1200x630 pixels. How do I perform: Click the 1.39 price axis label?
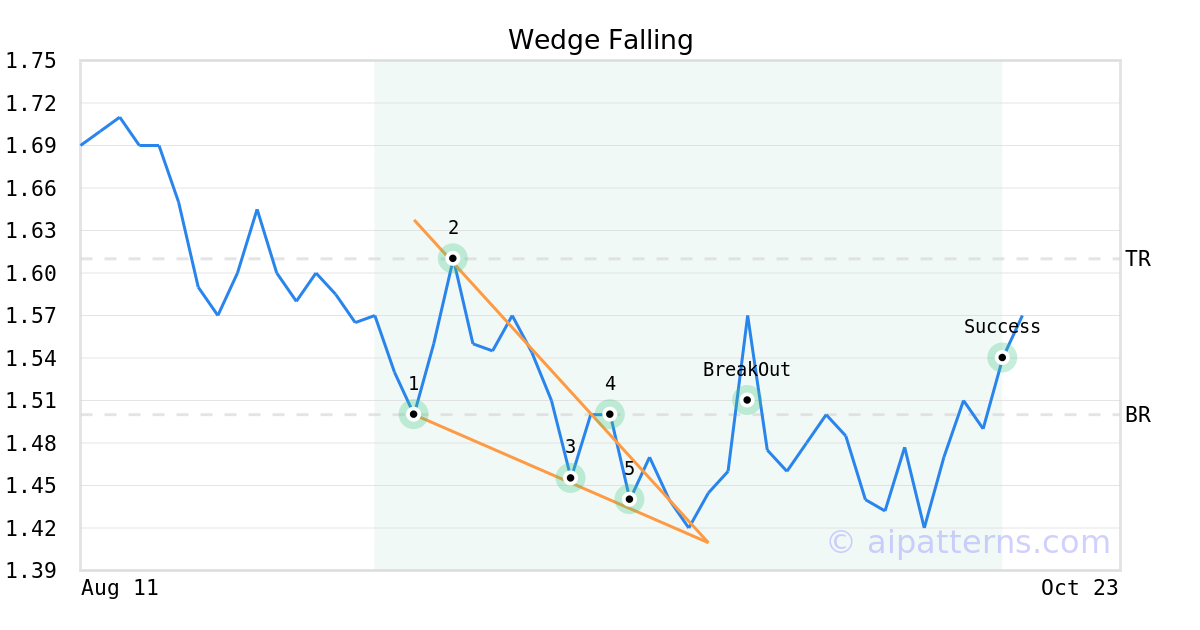pyautogui.click(x=31, y=571)
